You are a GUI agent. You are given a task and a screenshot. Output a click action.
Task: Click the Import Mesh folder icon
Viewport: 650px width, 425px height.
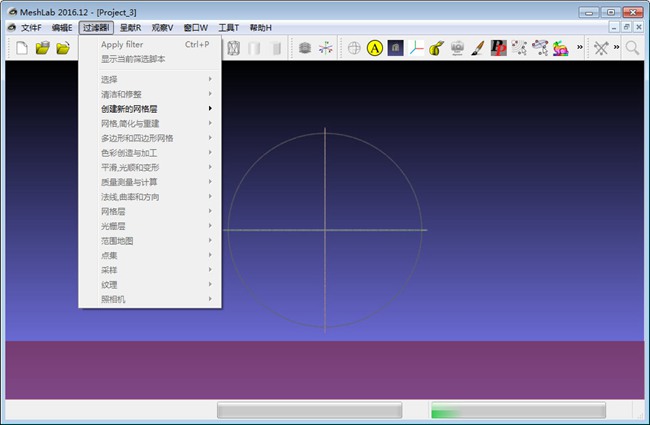pos(63,48)
